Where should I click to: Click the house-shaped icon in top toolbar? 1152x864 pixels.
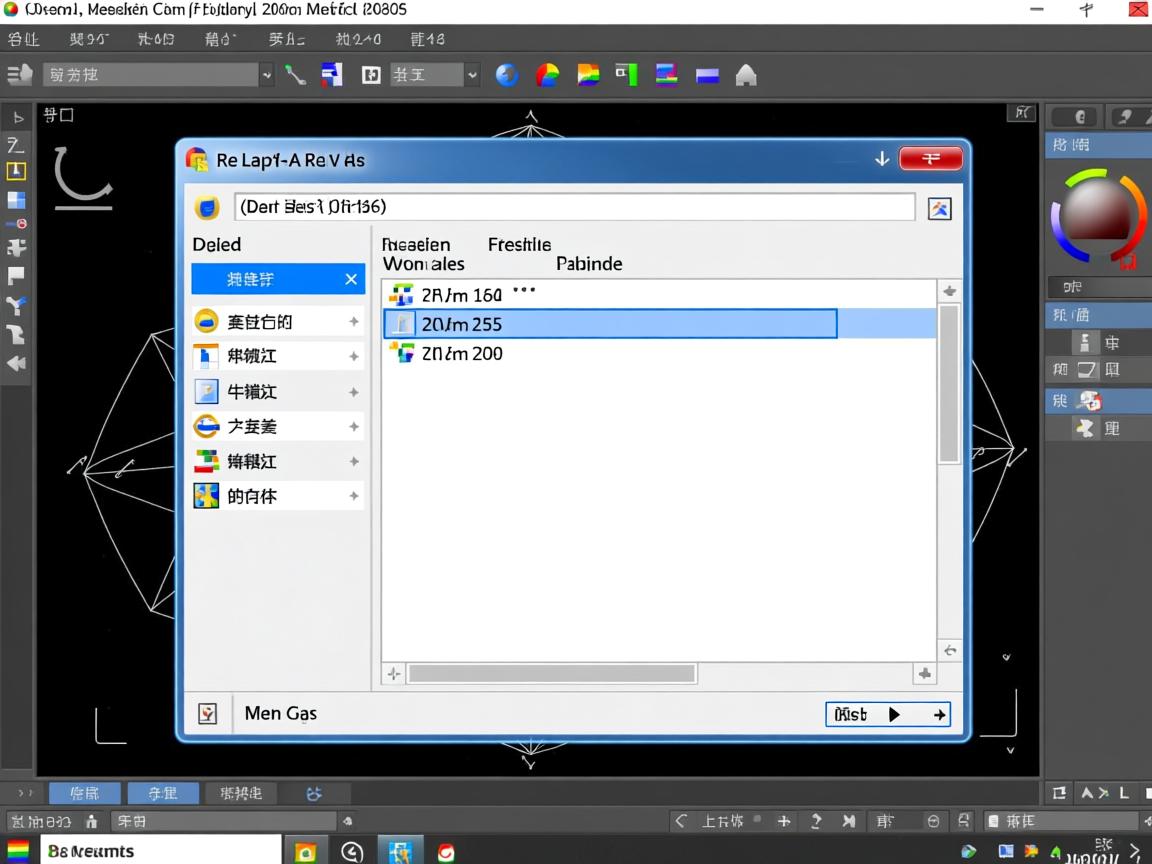(746, 75)
